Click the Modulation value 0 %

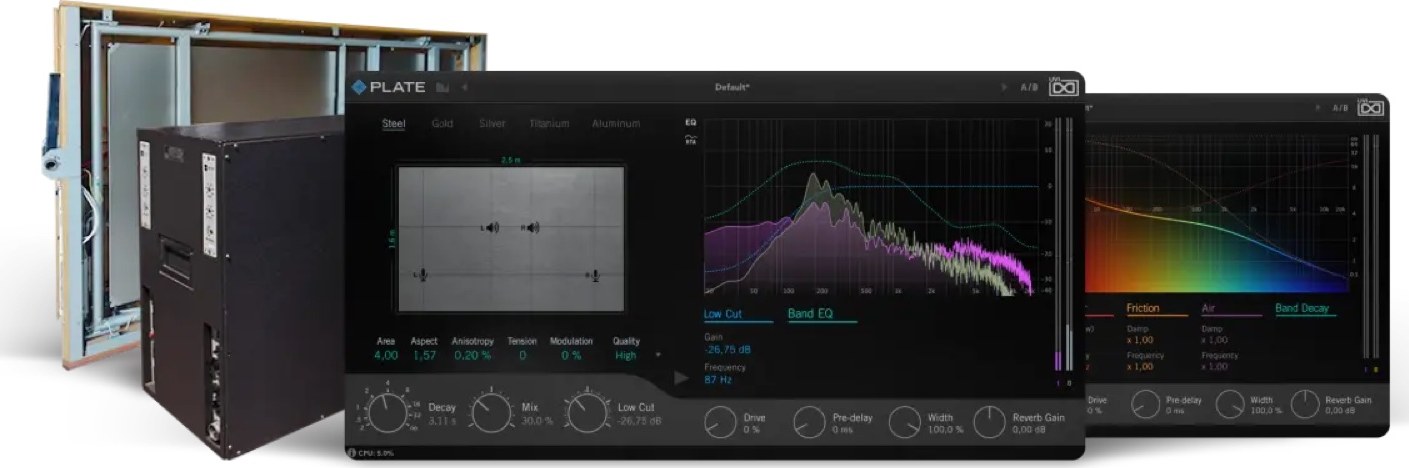pos(571,355)
